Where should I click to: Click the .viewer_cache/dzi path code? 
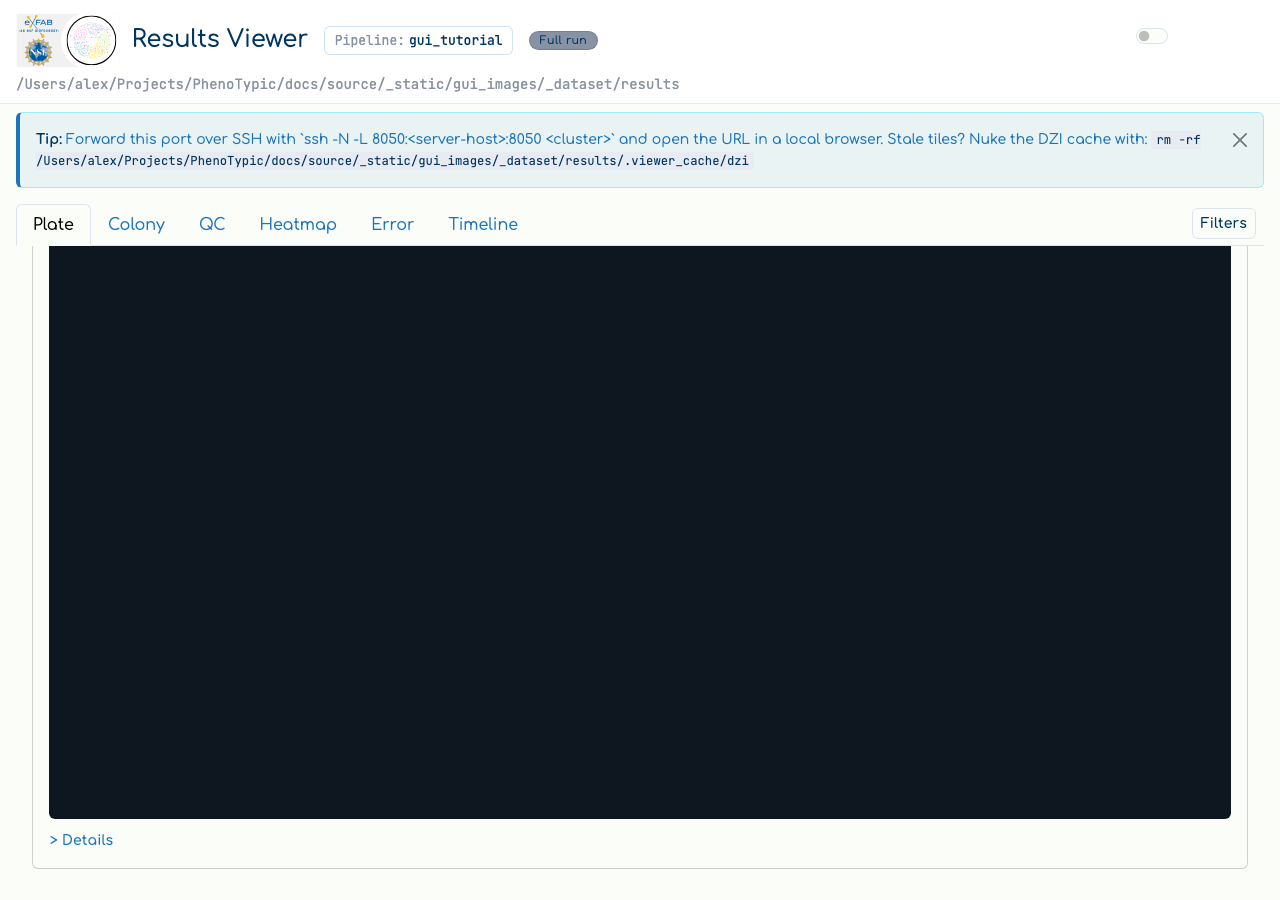pyautogui.click(x=393, y=160)
